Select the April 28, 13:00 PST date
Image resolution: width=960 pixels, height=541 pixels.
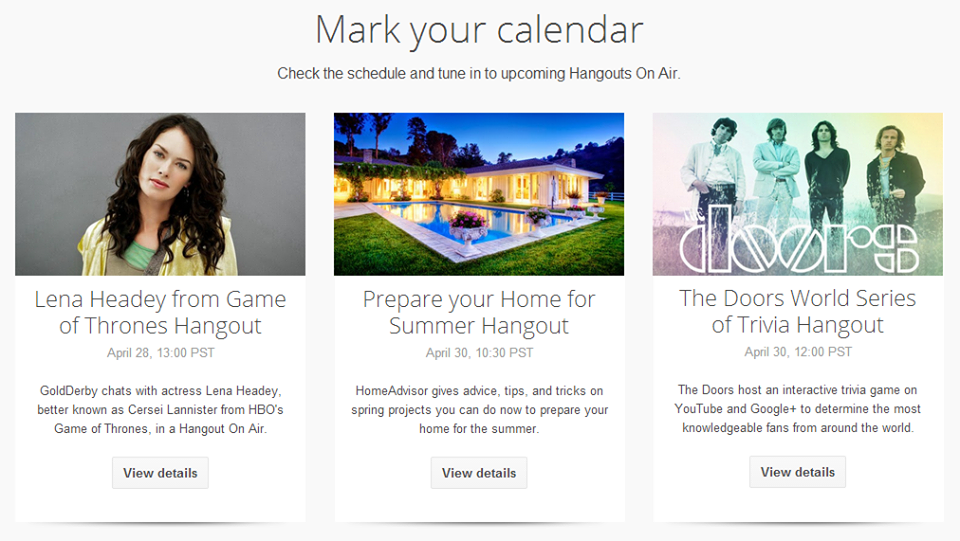click(x=160, y=353)
